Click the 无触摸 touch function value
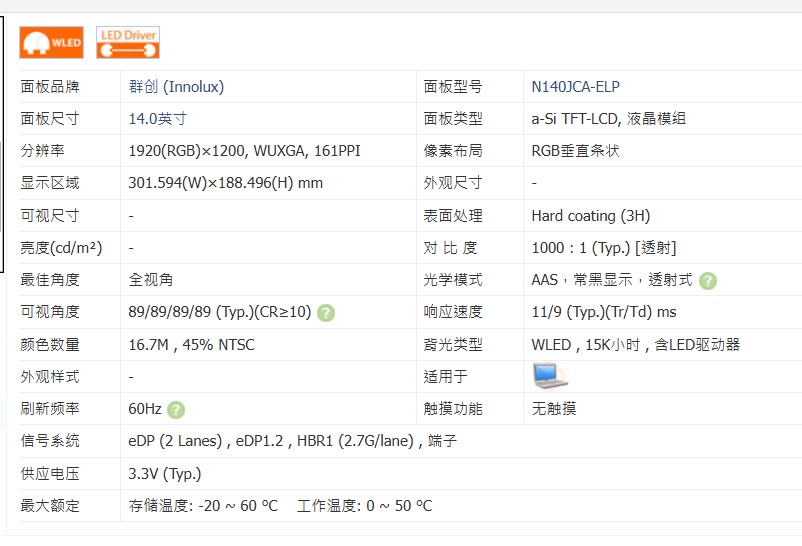Image resolution: width=802 pixels, height=546 pixels. [x=553, y=409]
